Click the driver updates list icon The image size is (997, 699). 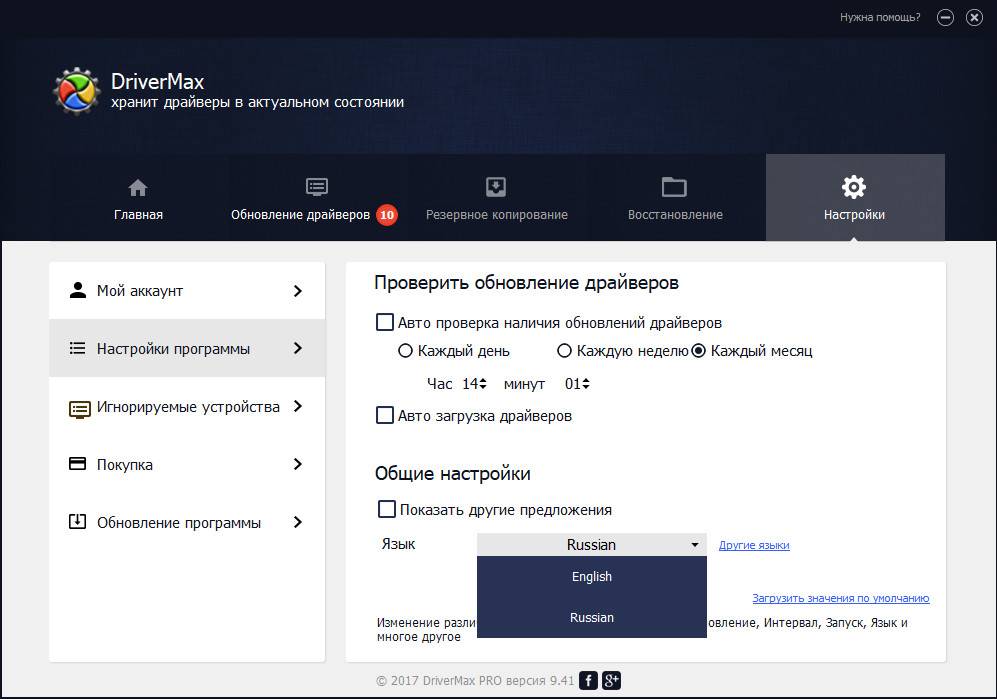pos(317,187)
